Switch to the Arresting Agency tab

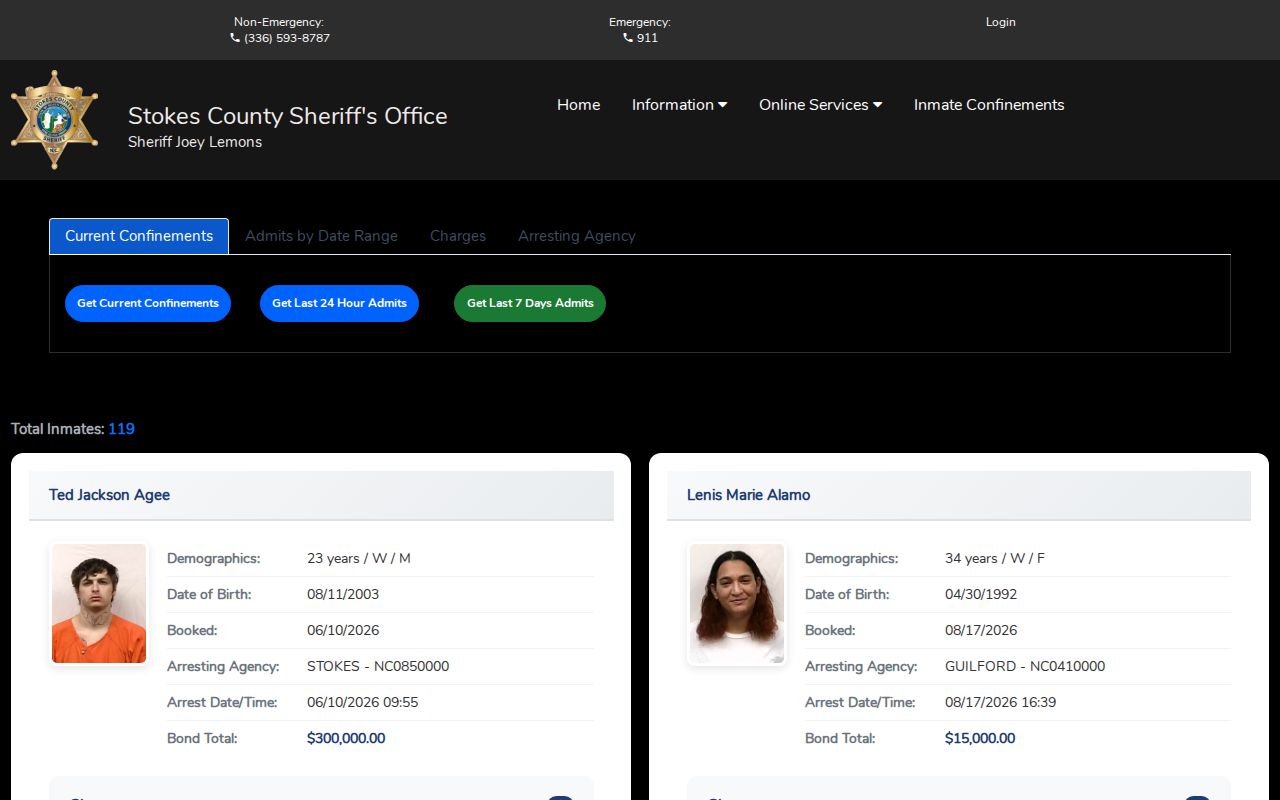pos(577,236)
